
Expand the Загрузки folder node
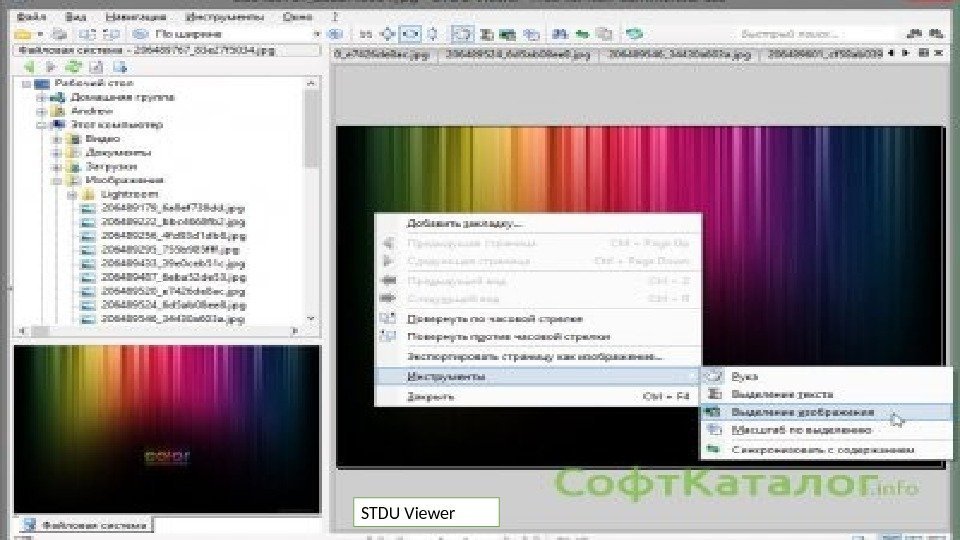click(56, 167)
